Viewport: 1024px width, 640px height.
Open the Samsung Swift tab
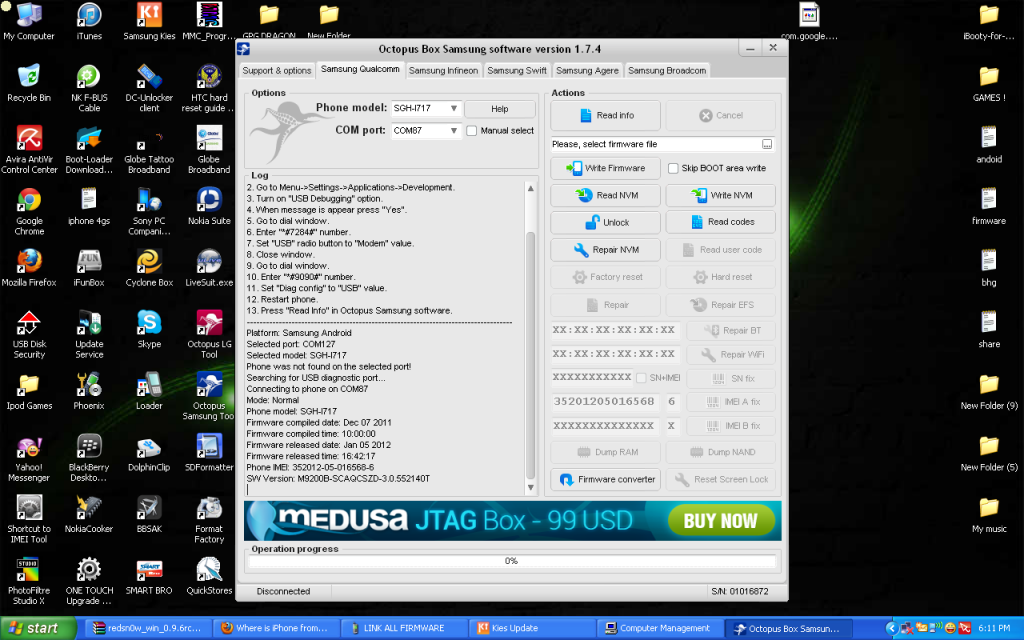point(517,71)
